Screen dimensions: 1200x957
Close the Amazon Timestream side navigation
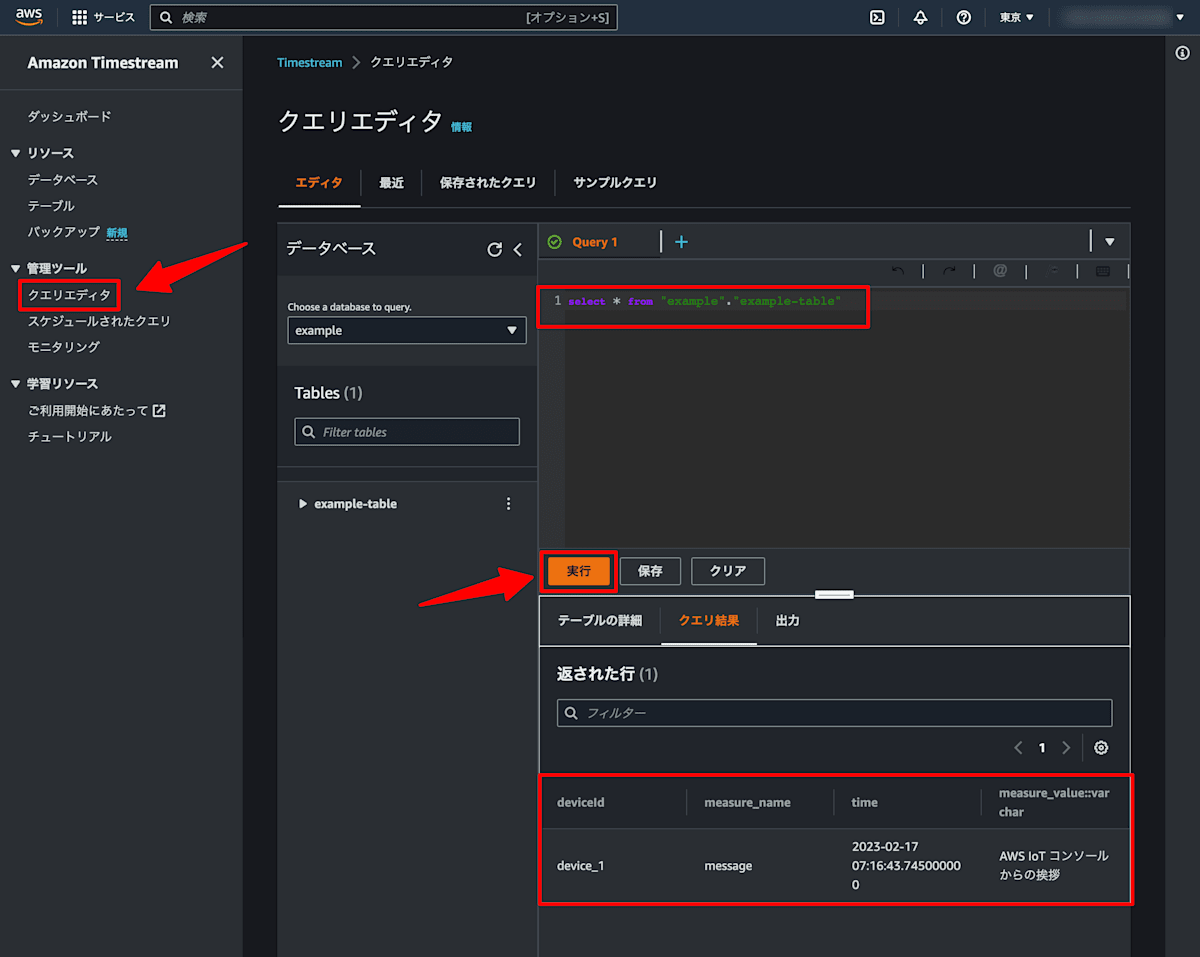tap(217, 62)
